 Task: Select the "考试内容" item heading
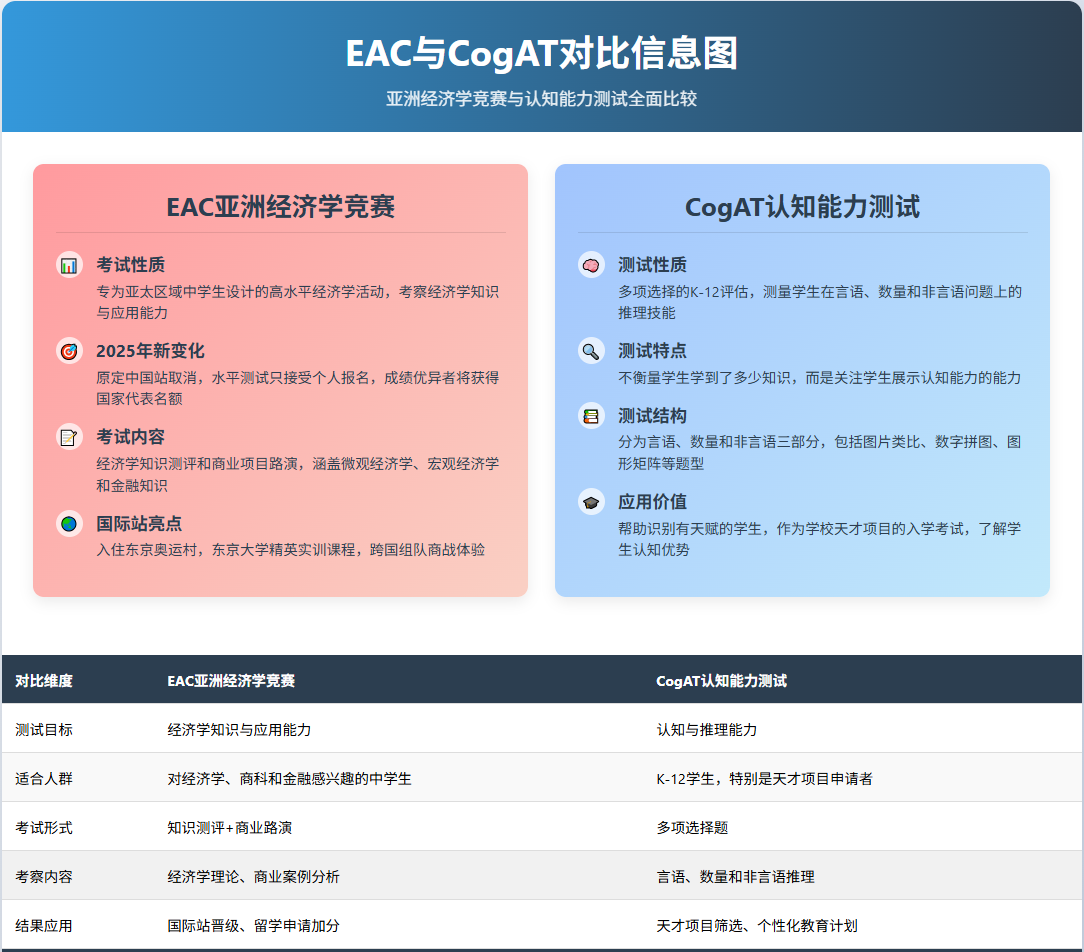pyautogui.click(x=131, y=437)
